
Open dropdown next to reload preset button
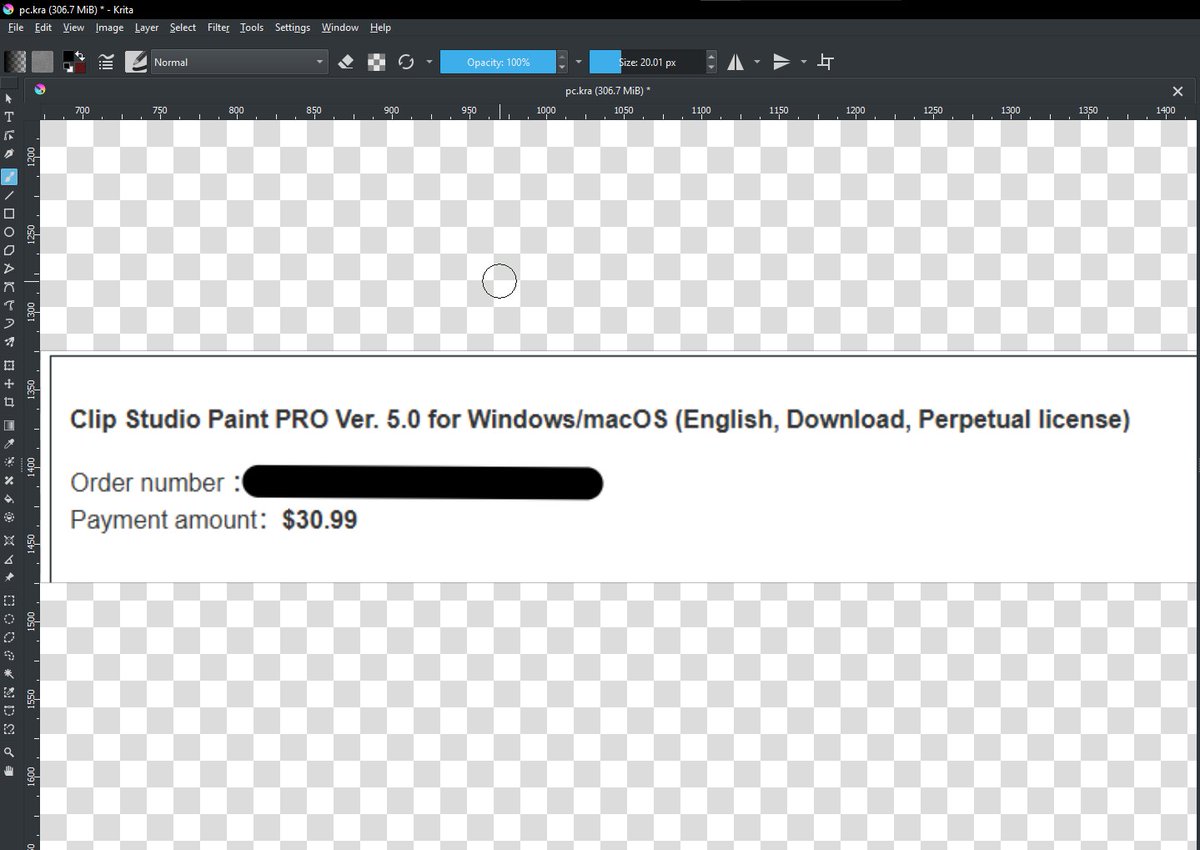coord(429,62)
